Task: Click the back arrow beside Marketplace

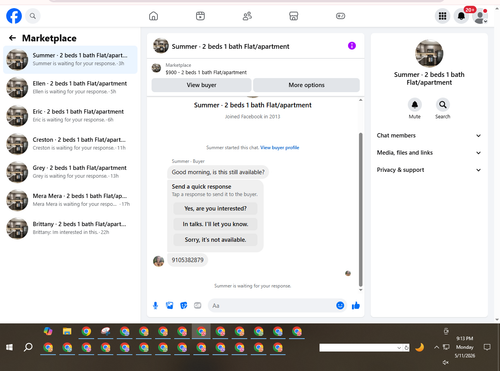Action: click(12, 38)
